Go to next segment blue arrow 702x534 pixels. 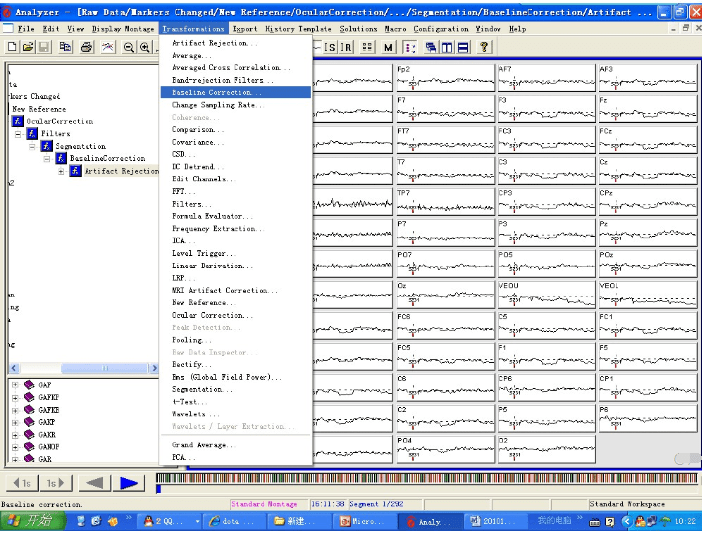128,483
